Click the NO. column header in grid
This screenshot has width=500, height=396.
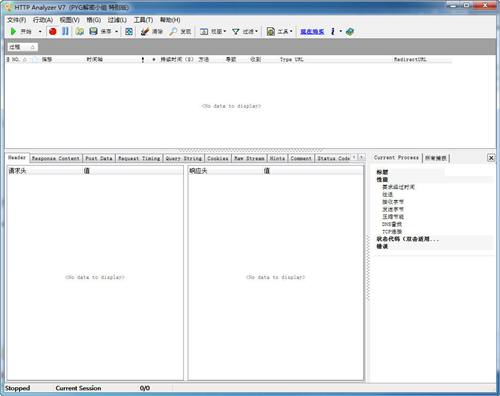pyautogui.click(x=15, y=59)
